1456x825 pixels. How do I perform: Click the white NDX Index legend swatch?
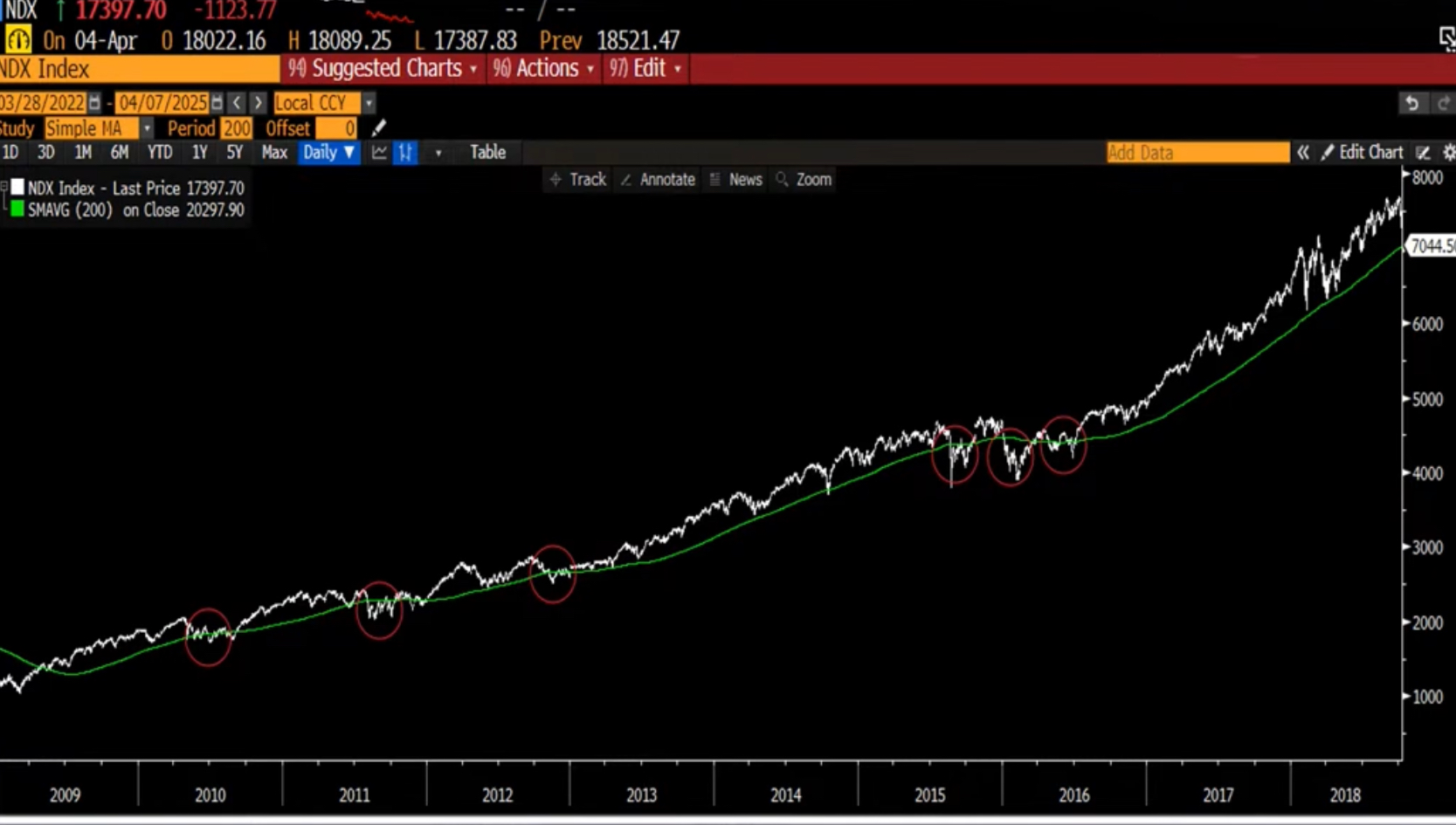click(x=17, y=188)
